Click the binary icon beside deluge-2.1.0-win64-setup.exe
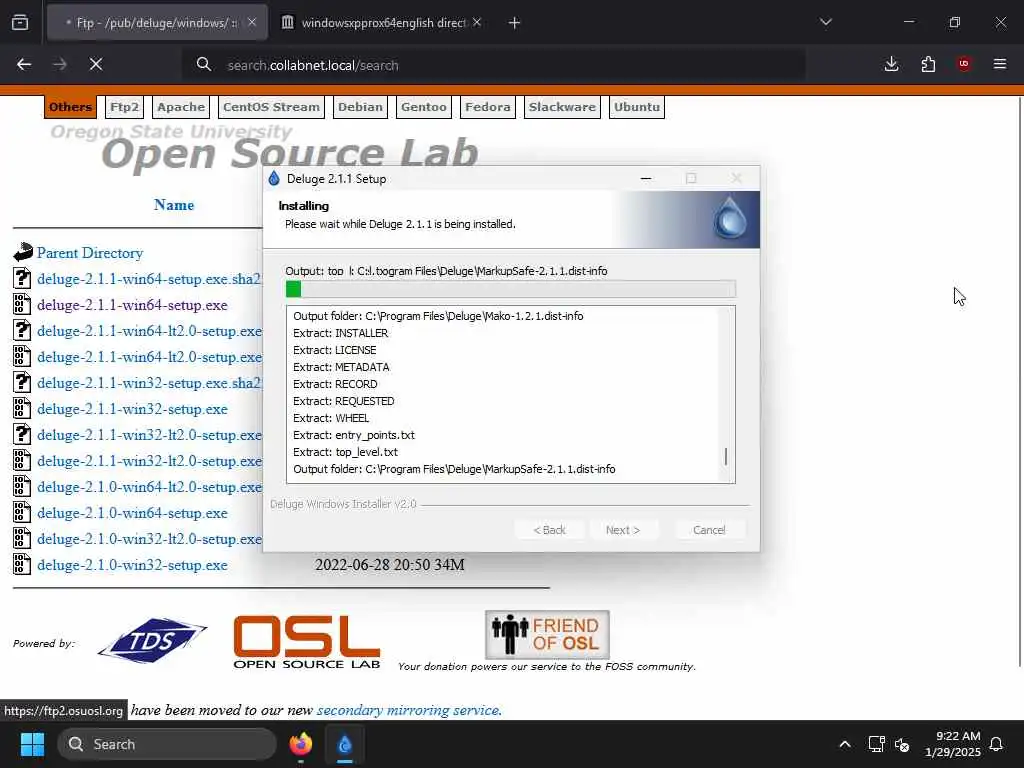 point(22,512)
